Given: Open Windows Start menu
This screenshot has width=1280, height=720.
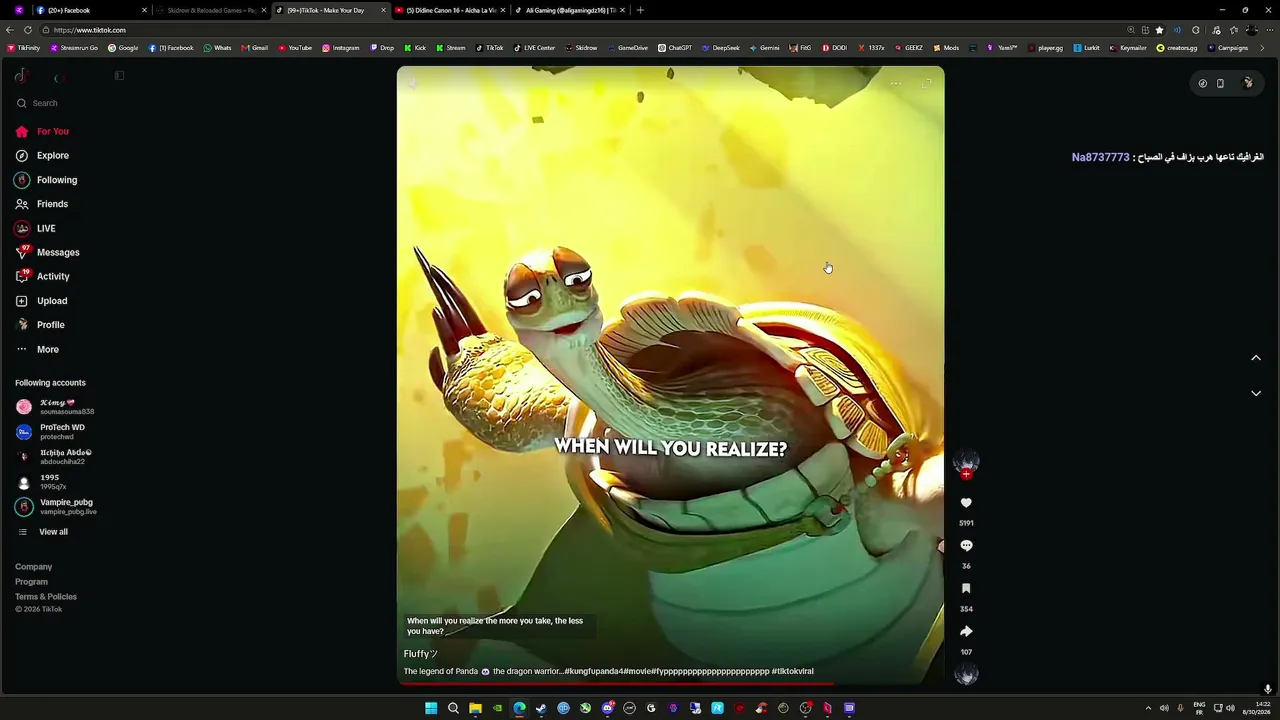Looking at the screenshot, I should [431, 708].
